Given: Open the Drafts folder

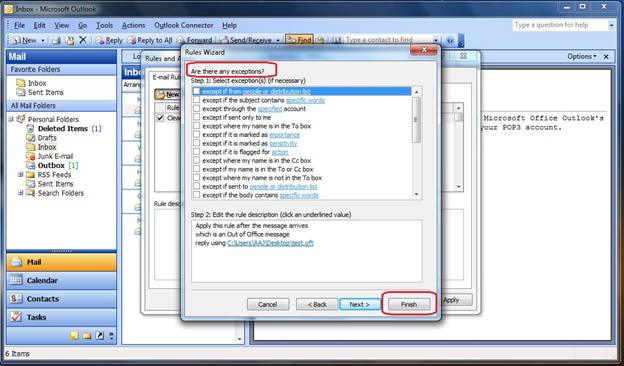Looking at the screenshot, I should pyautogui.click(x=47, y=138).
